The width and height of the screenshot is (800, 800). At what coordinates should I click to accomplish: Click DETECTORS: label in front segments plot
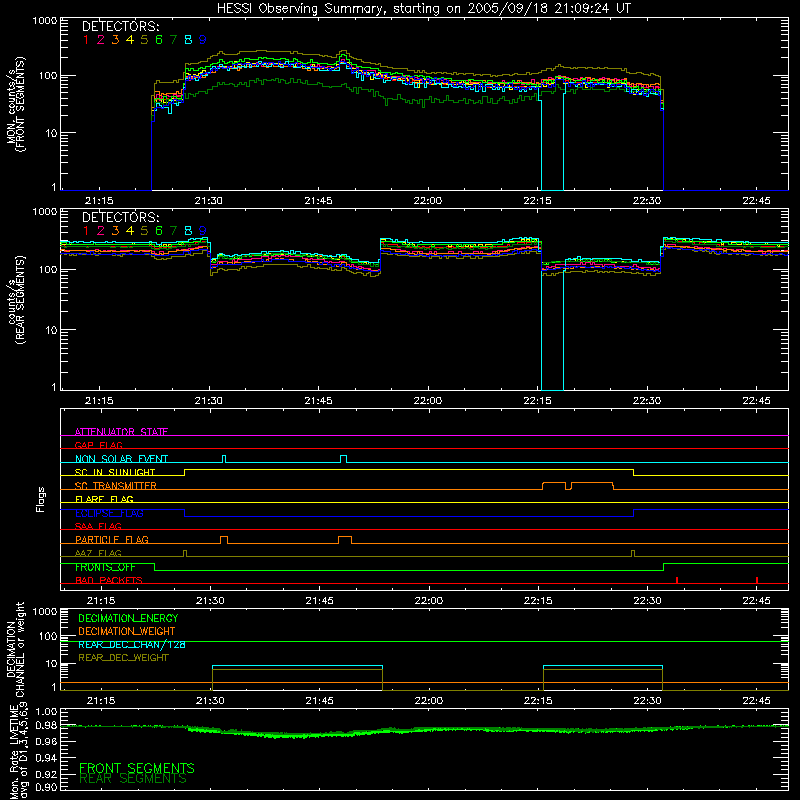[120, 26]
